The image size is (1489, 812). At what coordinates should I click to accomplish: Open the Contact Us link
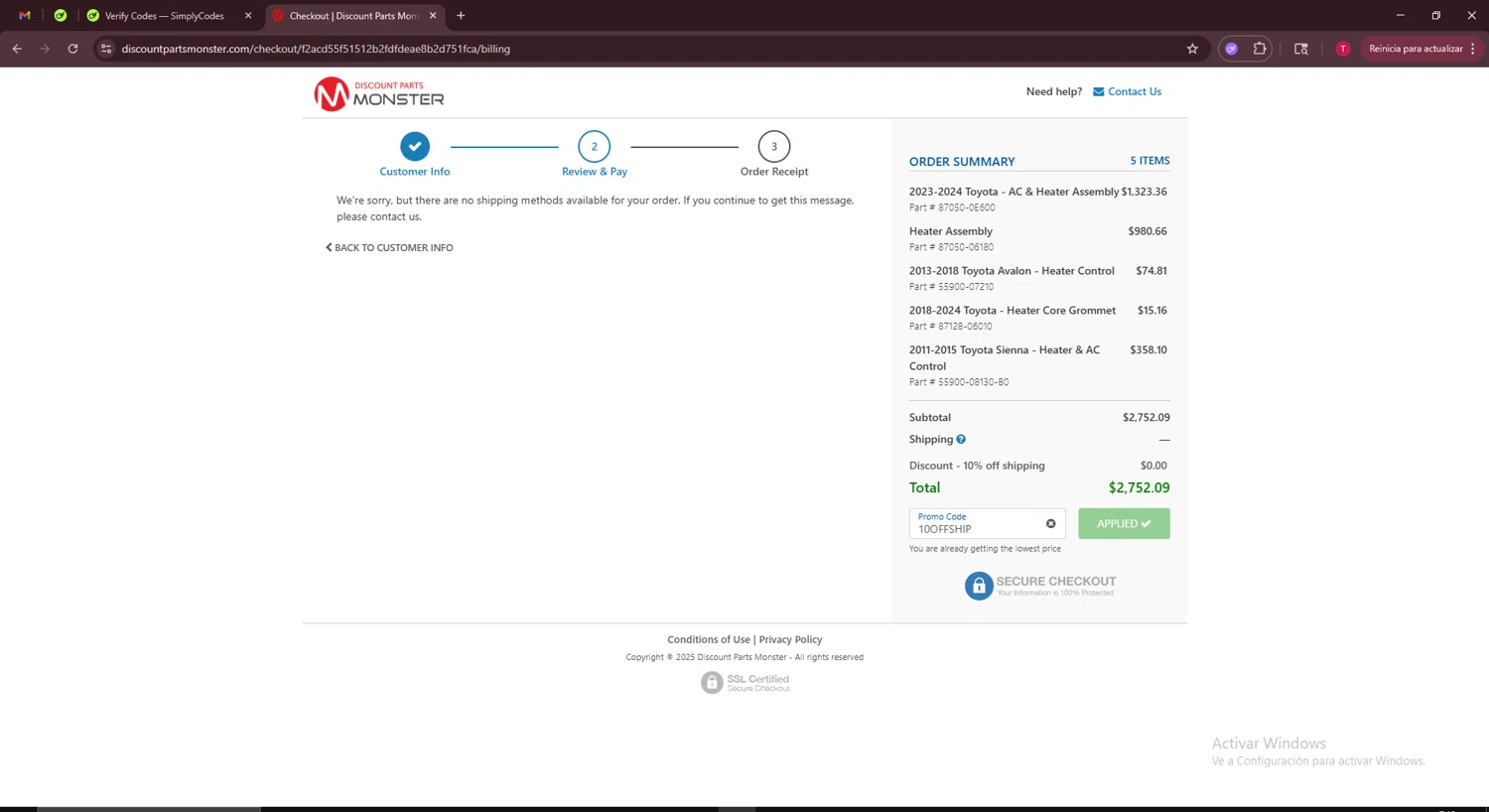(x=1135, y=91)
